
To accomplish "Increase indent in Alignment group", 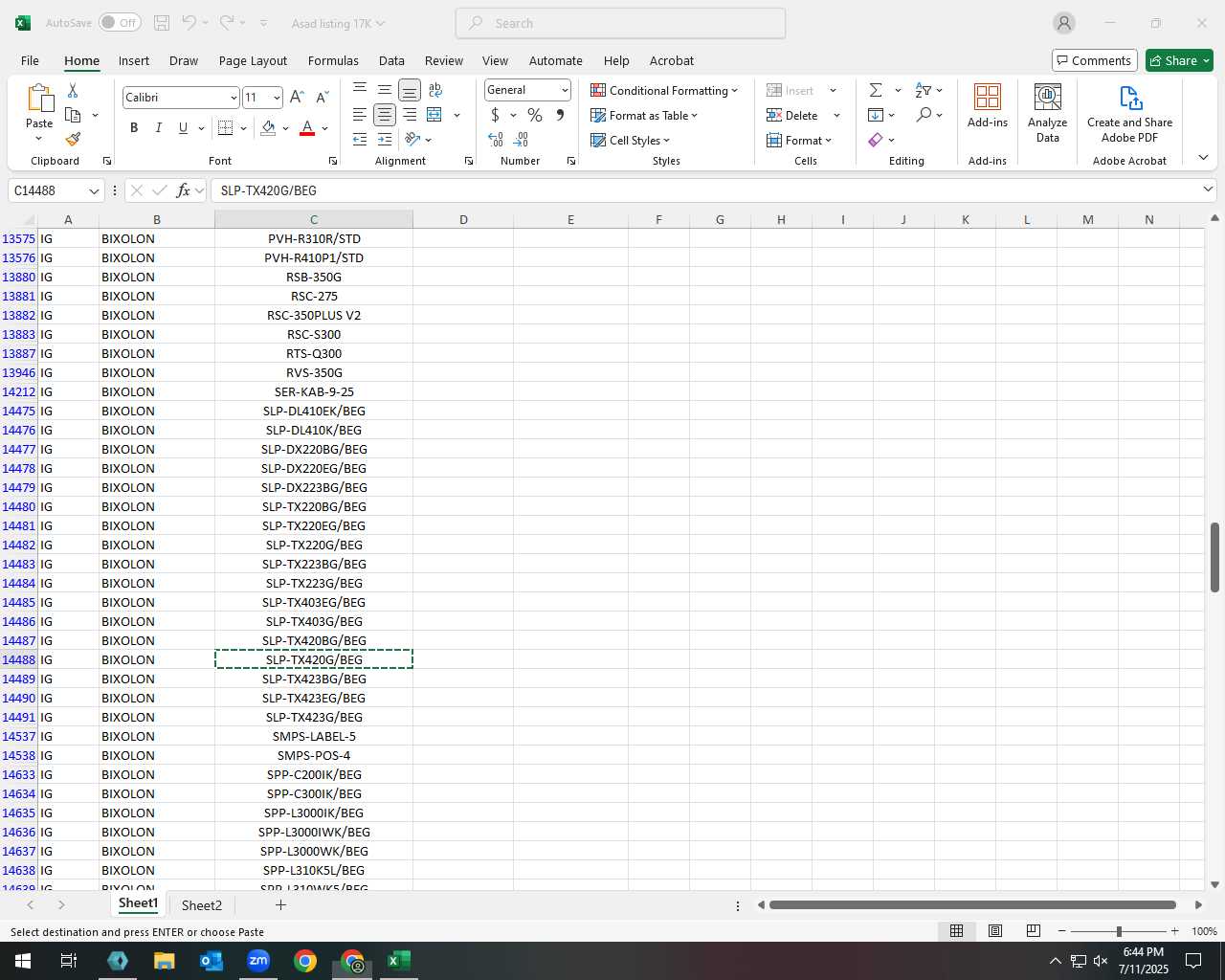I will click(385, 140).
